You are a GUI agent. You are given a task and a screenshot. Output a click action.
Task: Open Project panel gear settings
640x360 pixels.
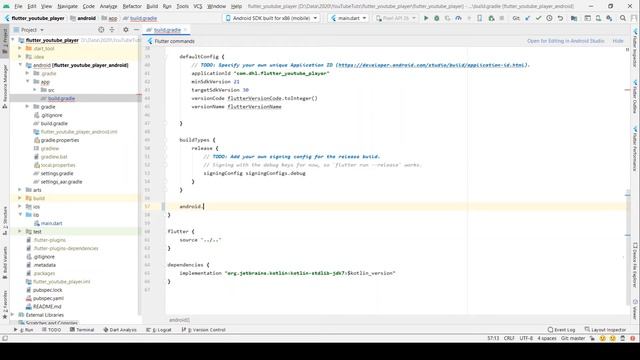(x=126, y=30)
